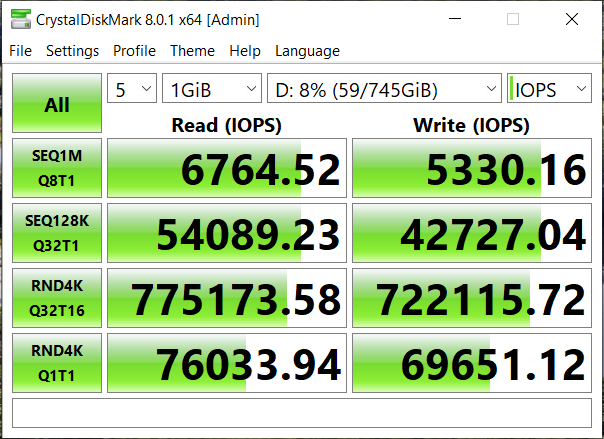The height and width of the screenshot is (439, 604).
Task: Open the Settings menu
Action: click(72, 51)
